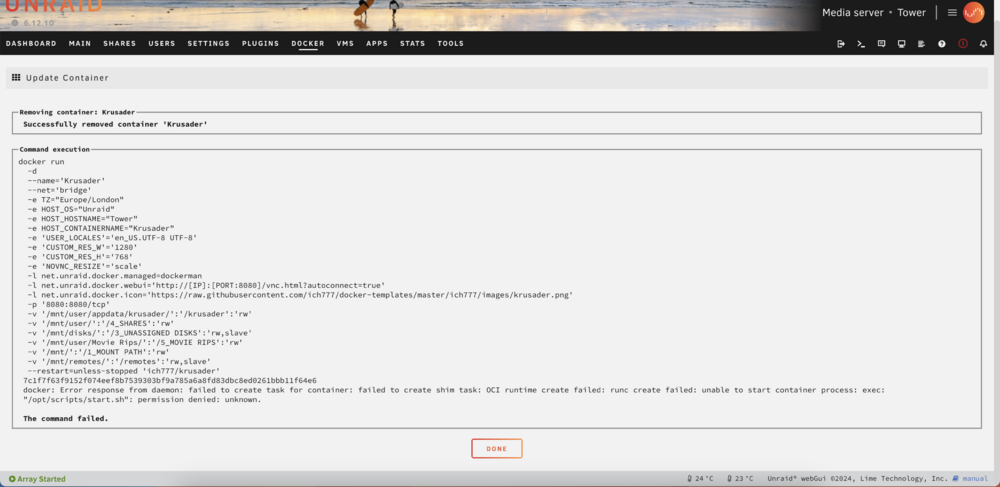Click the 'docker run' command line

click(41, 162)
